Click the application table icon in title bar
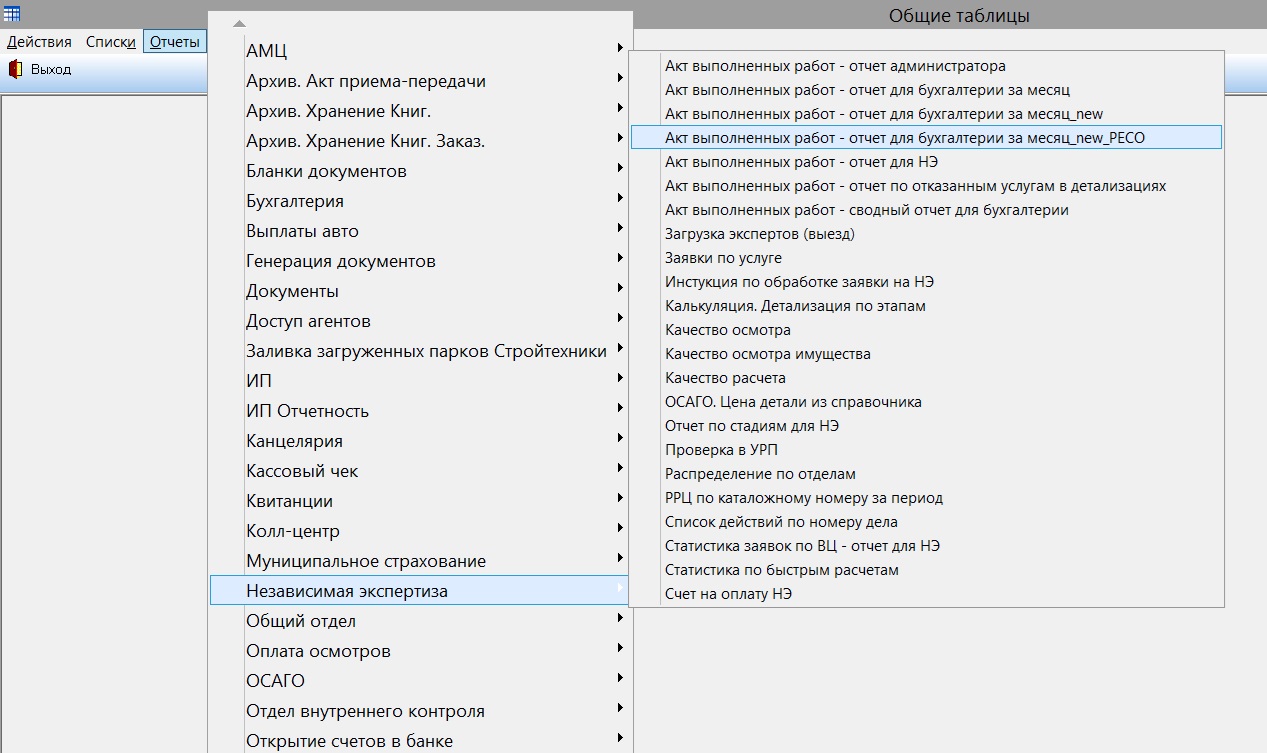Viewport: 1267px width, 753px height. point(13,13)
